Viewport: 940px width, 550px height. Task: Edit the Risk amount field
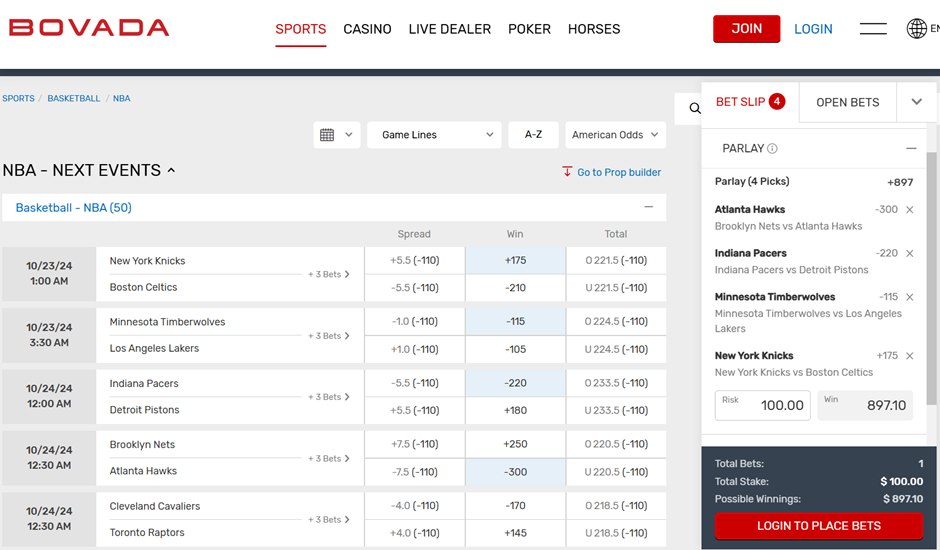tap(763, 405)
